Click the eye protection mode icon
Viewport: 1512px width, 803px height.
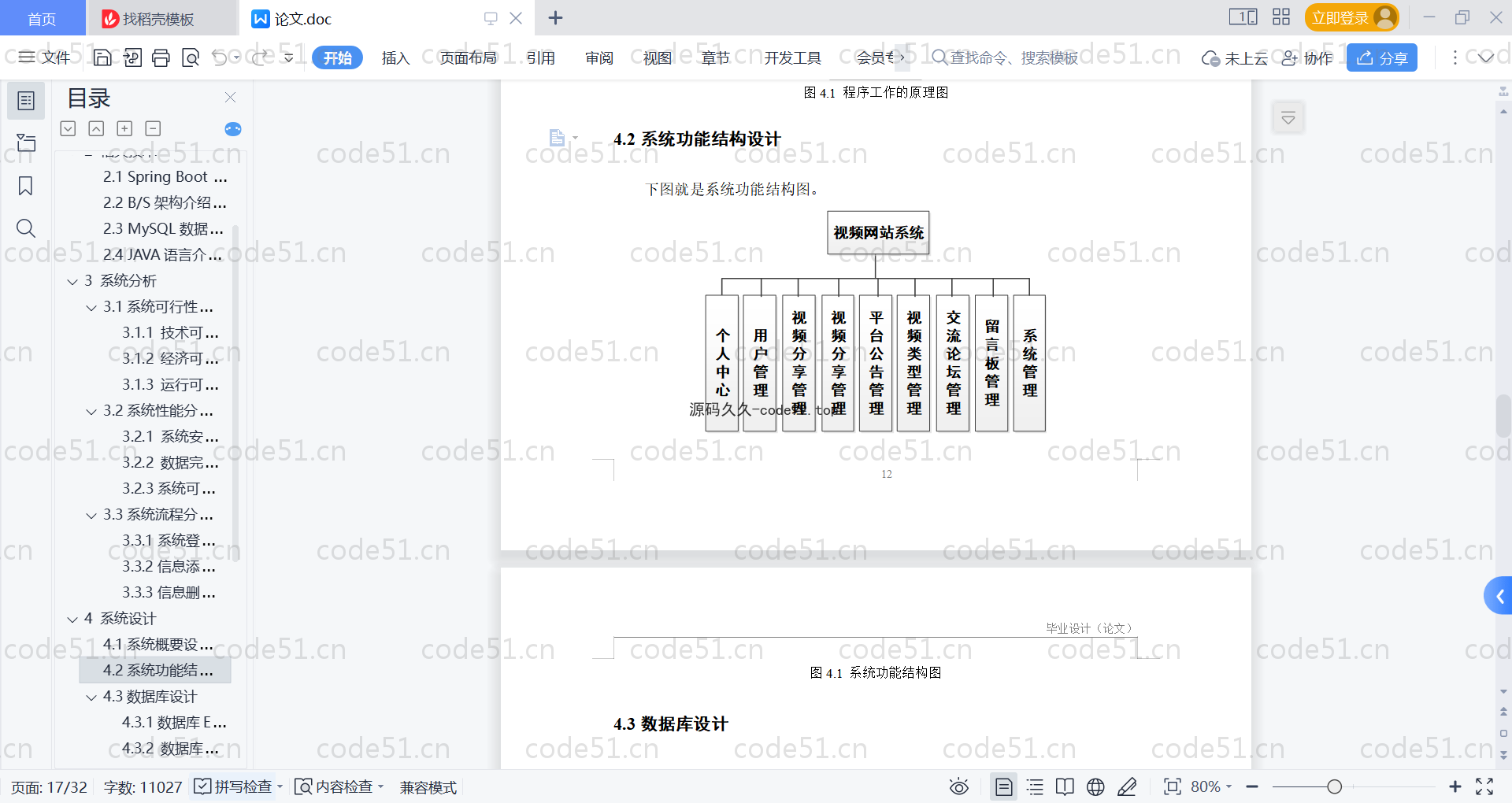(x=958, y=786)
